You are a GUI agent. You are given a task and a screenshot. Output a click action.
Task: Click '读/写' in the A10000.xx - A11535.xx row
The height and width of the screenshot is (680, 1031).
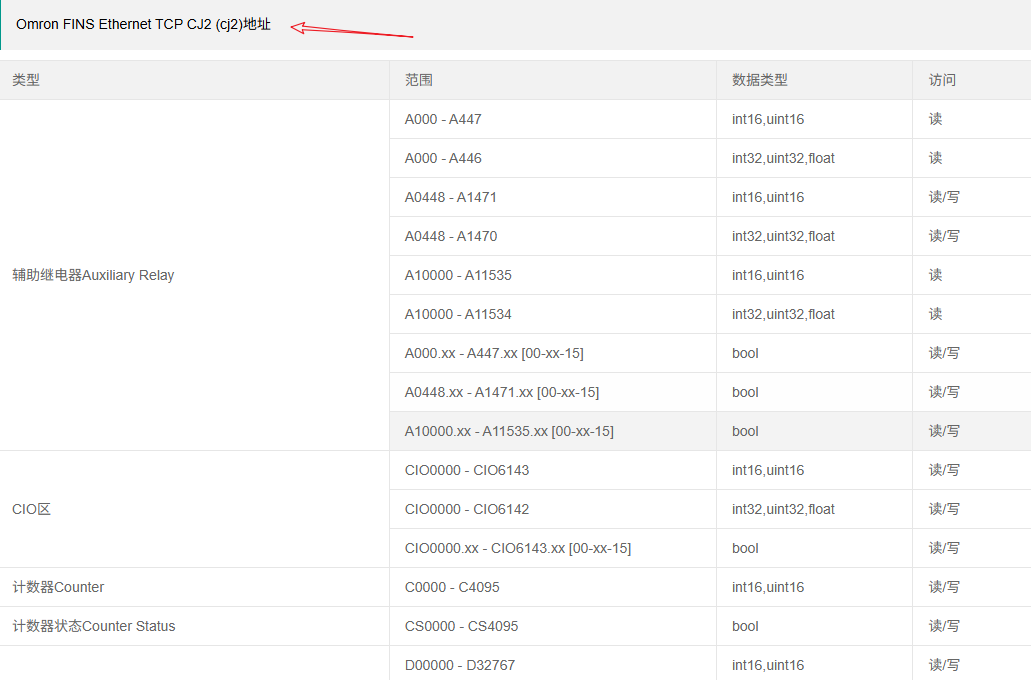click(944, 431)
